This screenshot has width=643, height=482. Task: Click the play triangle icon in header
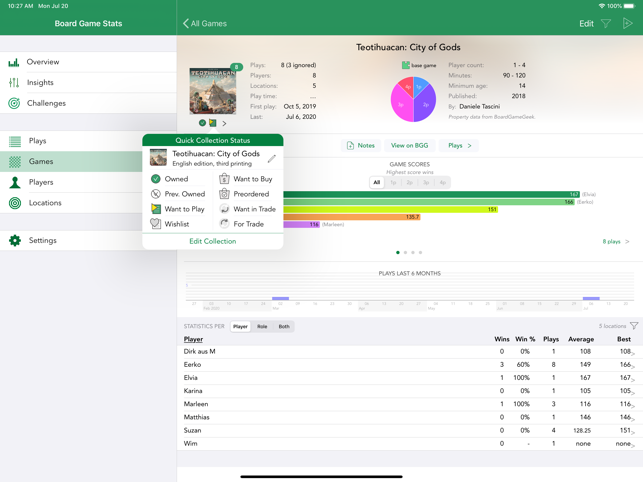coord(627,23)
